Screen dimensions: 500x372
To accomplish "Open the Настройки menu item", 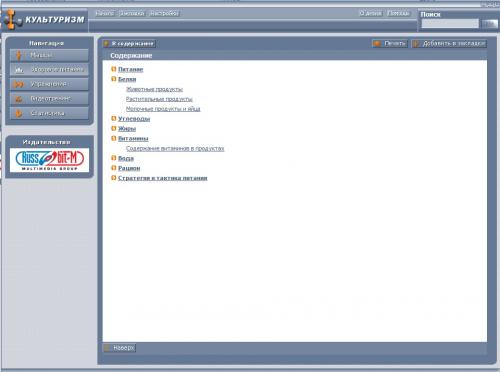I will click(x=164, y=13).
